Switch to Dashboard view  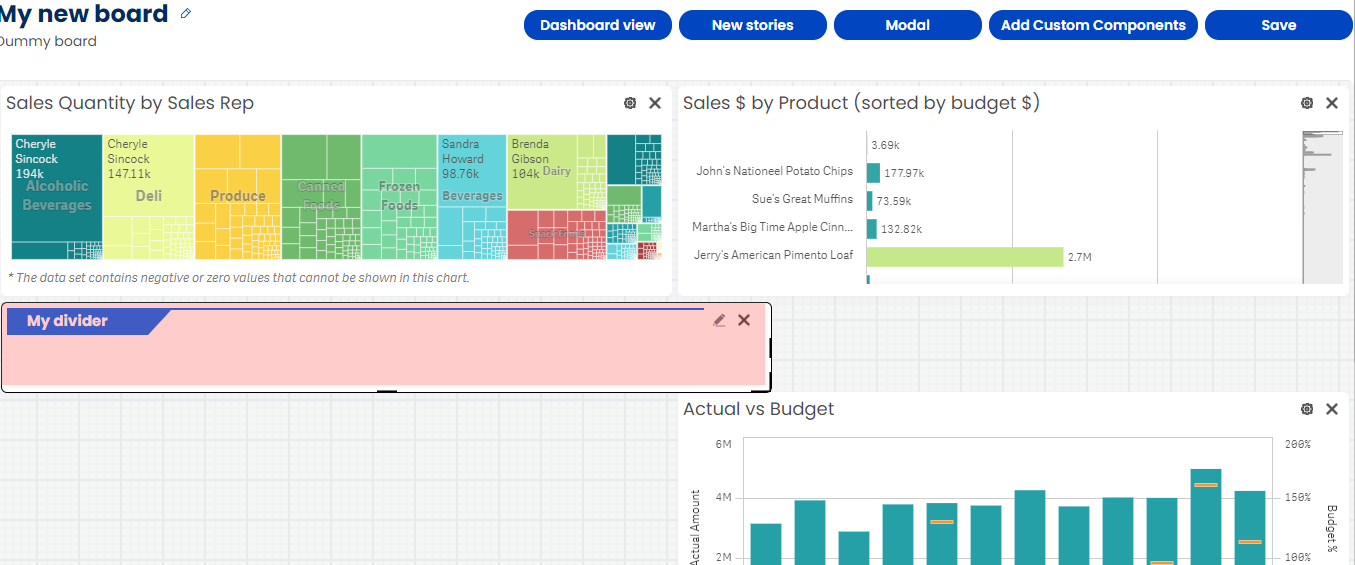click(598, 25)
